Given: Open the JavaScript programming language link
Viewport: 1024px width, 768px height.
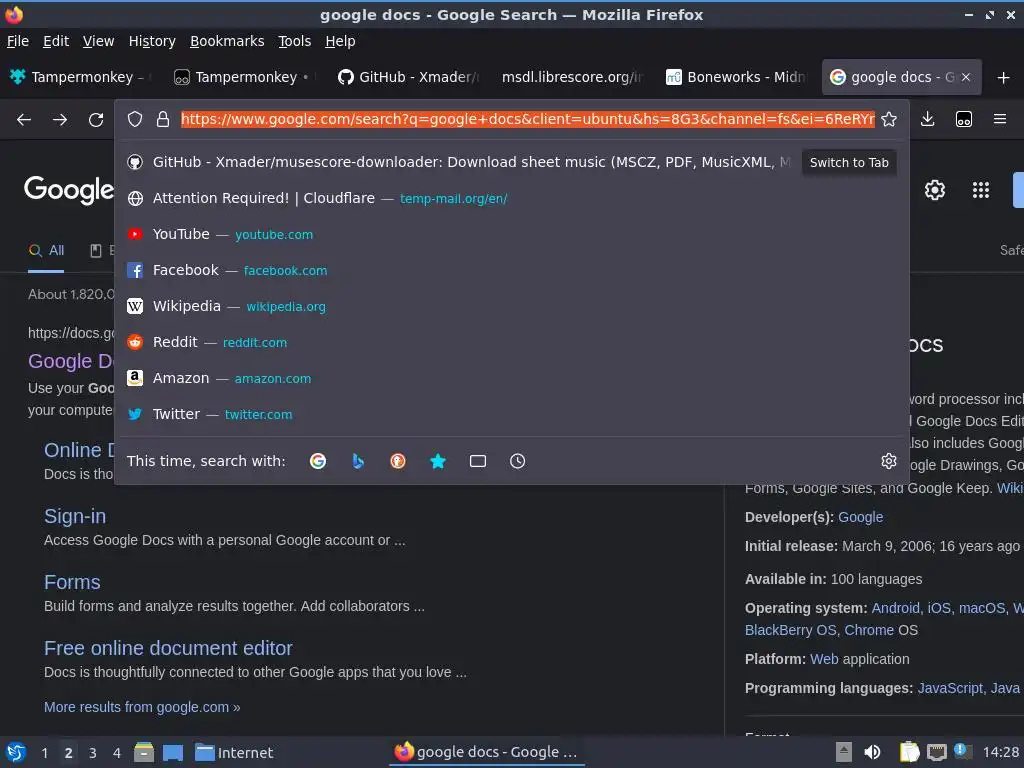Looking at the screenshot, I should pos(950,688).
